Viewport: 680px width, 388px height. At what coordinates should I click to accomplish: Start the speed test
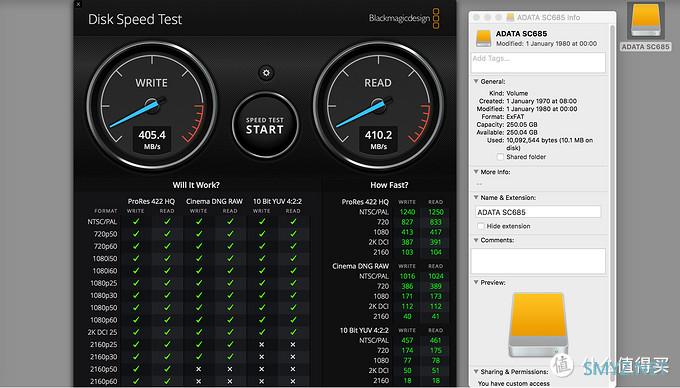(x=265, y=125)
